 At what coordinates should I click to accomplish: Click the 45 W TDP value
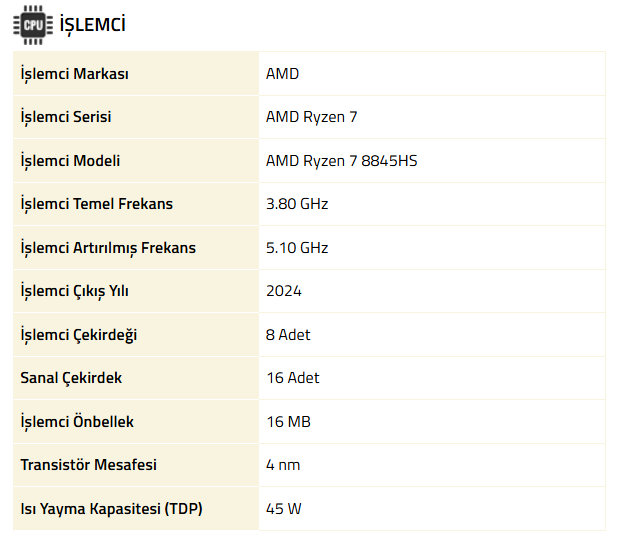(x=284, y=509)
